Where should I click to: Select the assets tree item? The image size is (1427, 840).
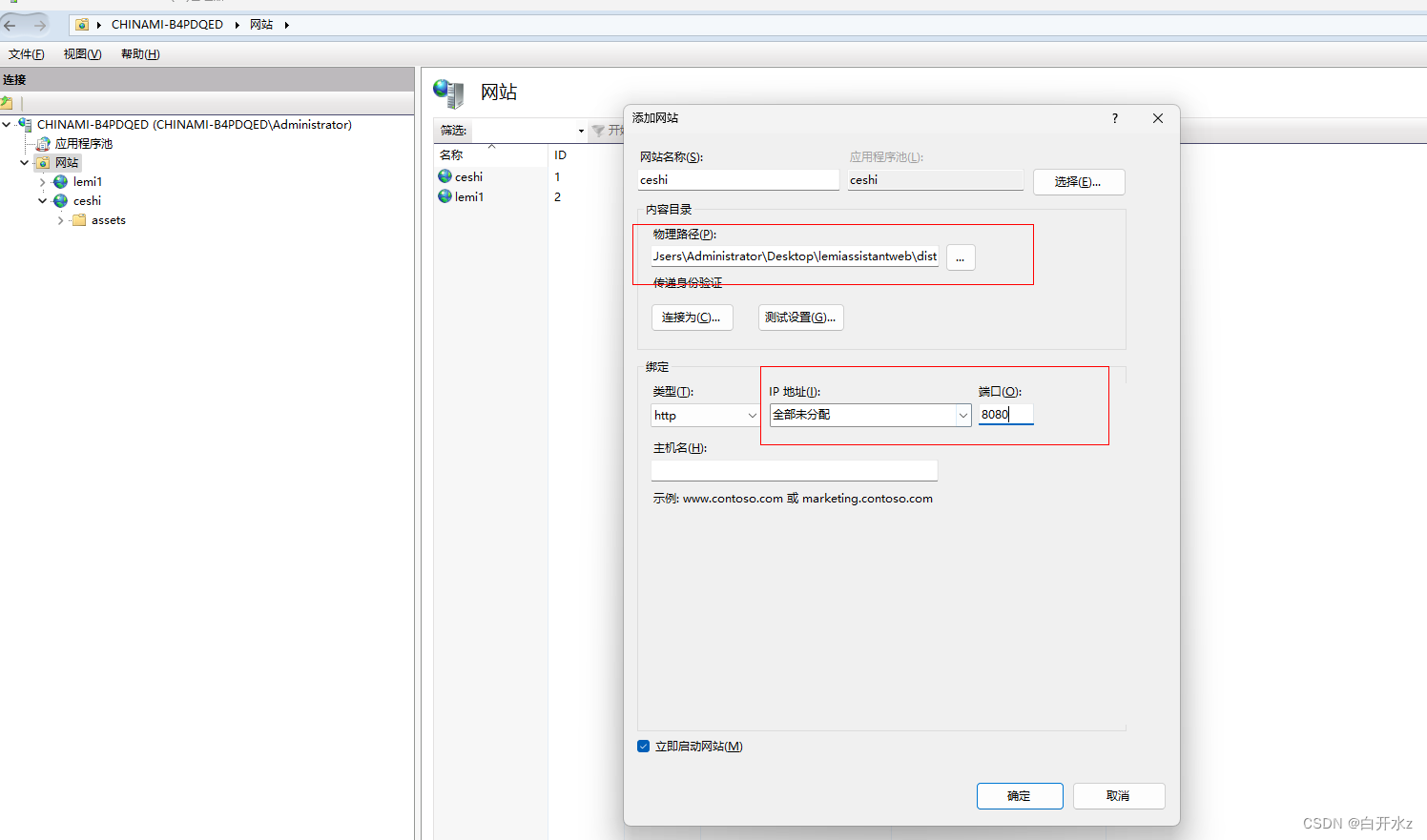point(109,220)
